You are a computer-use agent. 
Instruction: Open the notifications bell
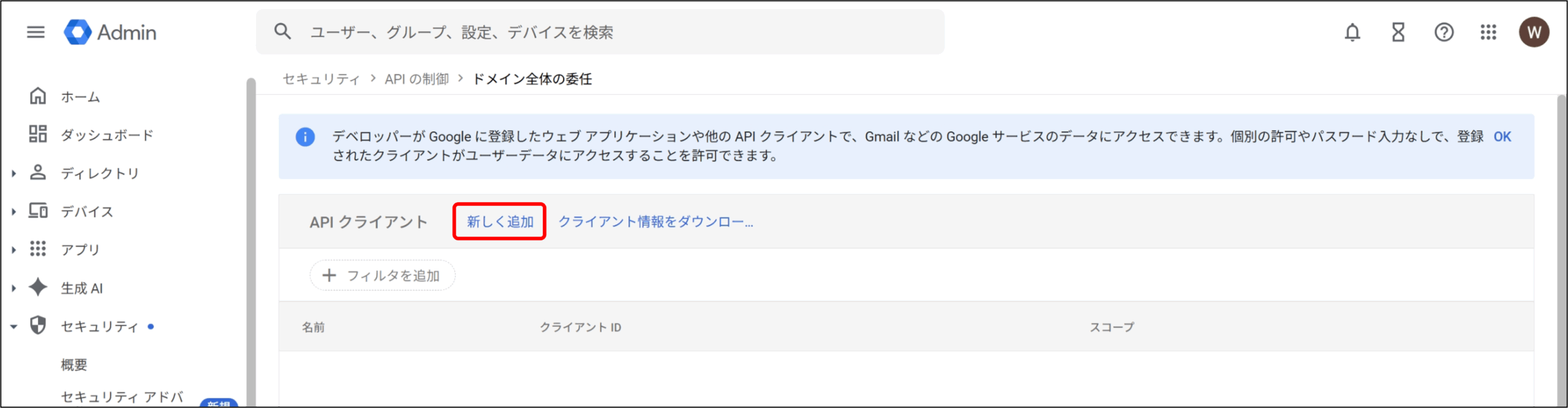[1352, 32]
